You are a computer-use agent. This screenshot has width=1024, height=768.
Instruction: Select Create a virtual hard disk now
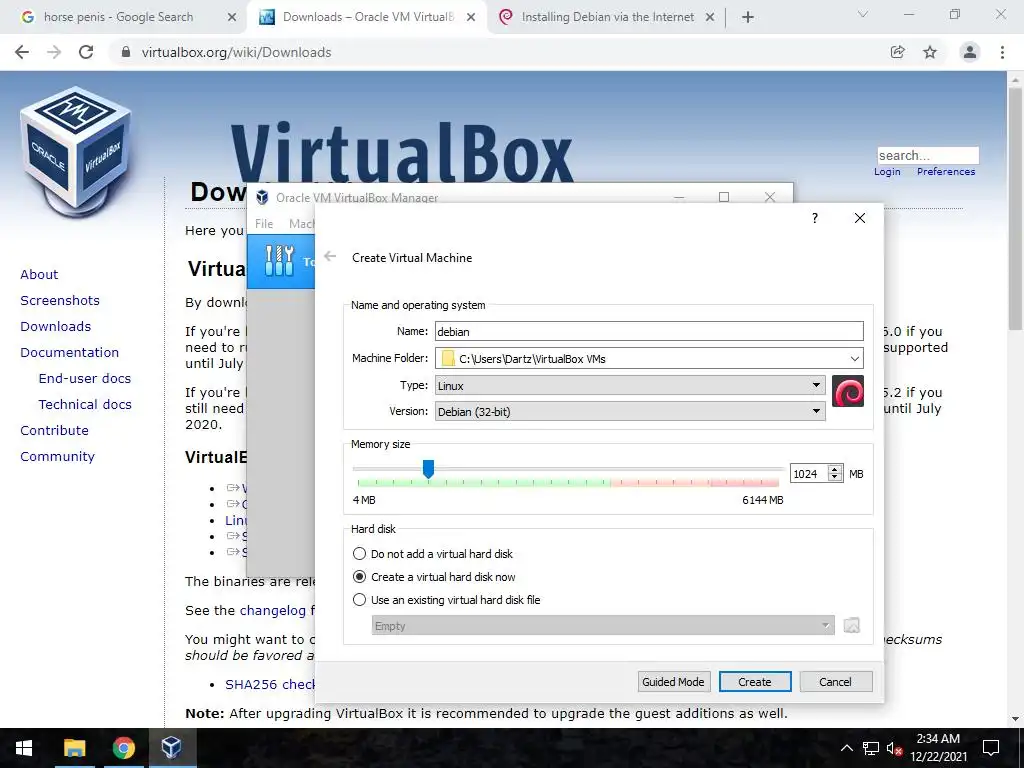434,577
